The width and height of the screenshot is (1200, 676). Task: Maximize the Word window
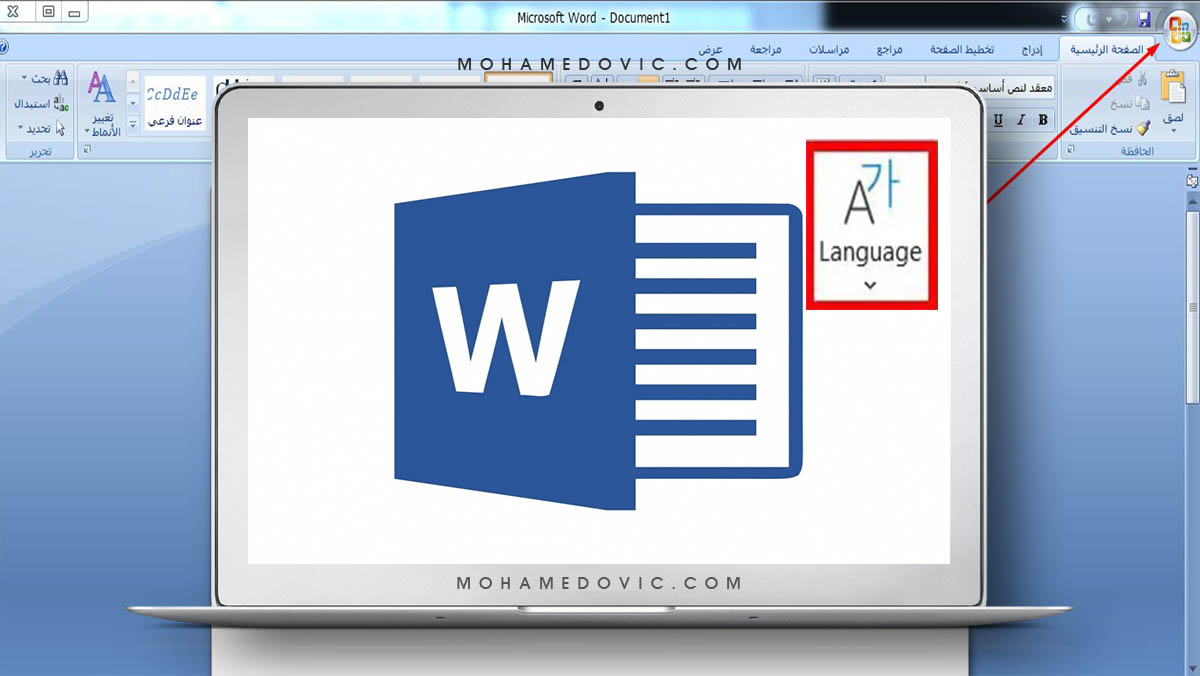[x=48, y=12]
